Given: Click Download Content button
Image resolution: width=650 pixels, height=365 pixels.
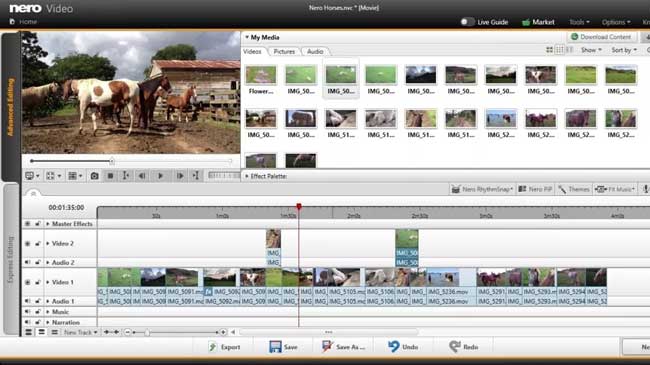Looking at the screenshot, I should [601, 37].
